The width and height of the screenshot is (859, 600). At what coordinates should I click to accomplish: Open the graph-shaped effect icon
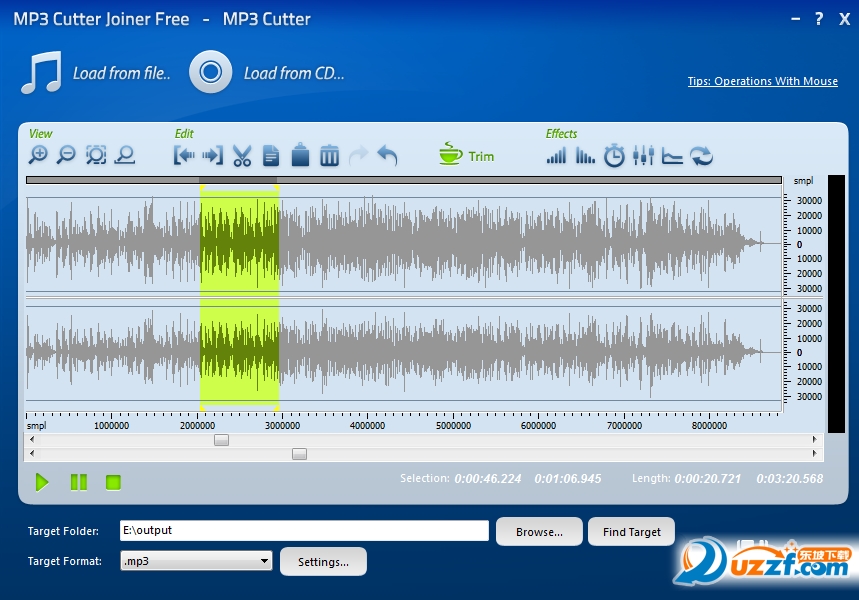coord(672,156)
